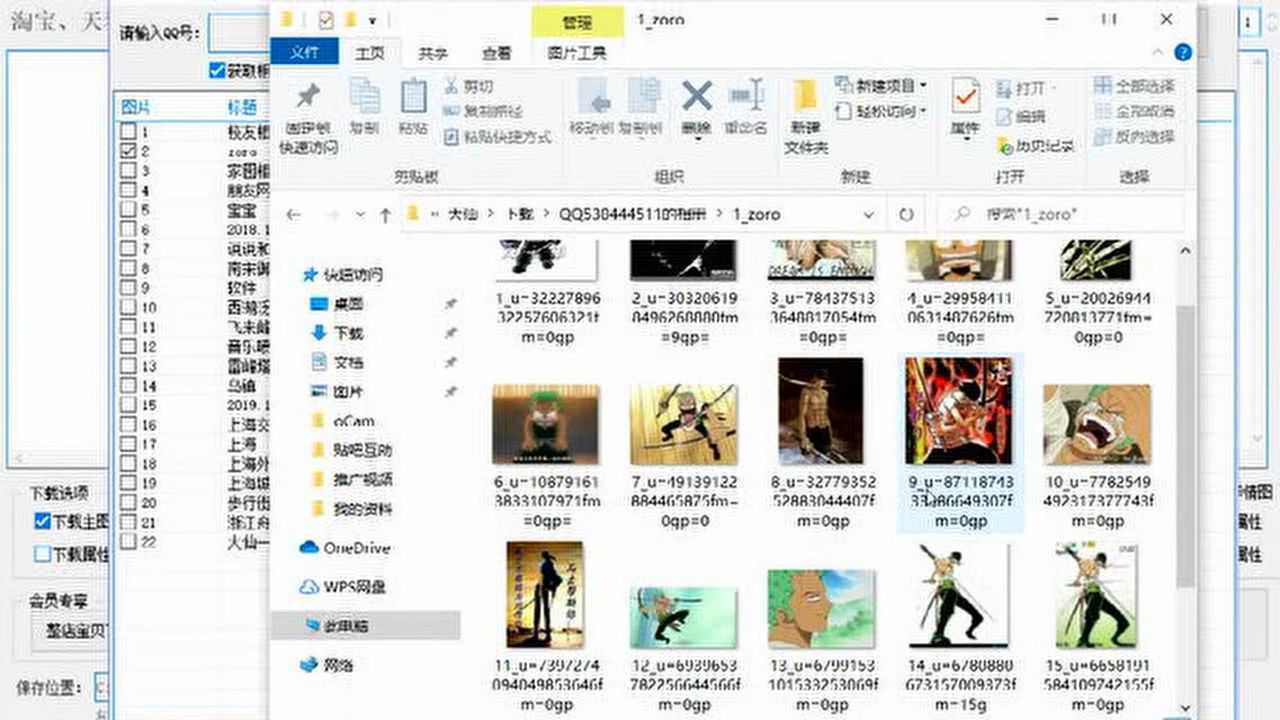
Task: Toggle the 获取相册 checkbox in background window
Action: coord(217,70)
